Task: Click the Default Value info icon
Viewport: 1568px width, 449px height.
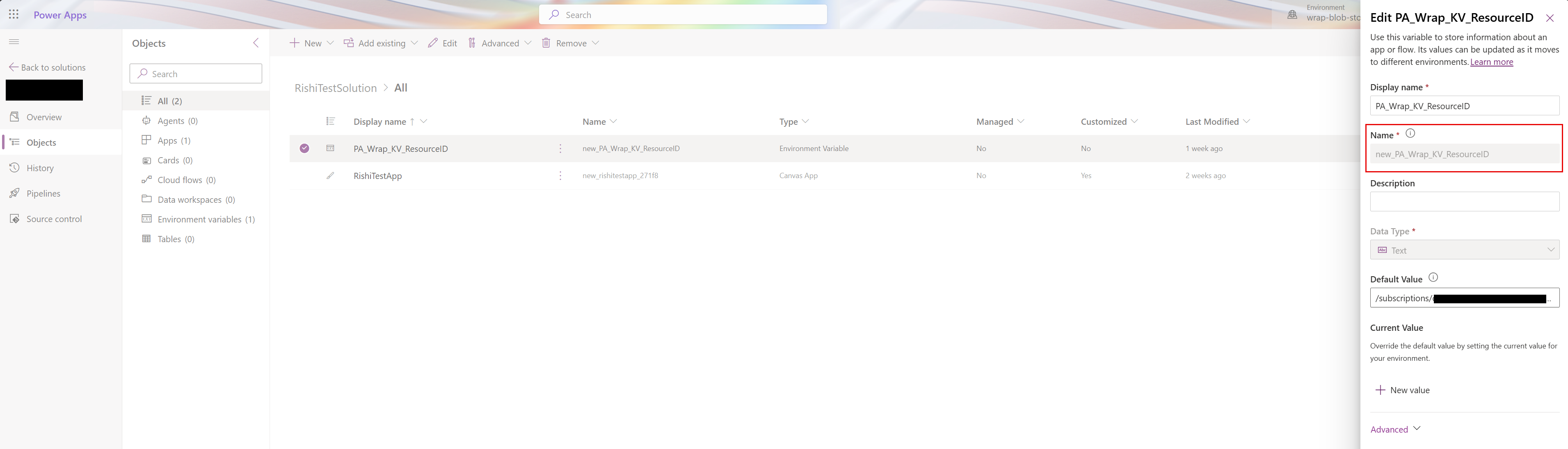Action: point(1433,278)
